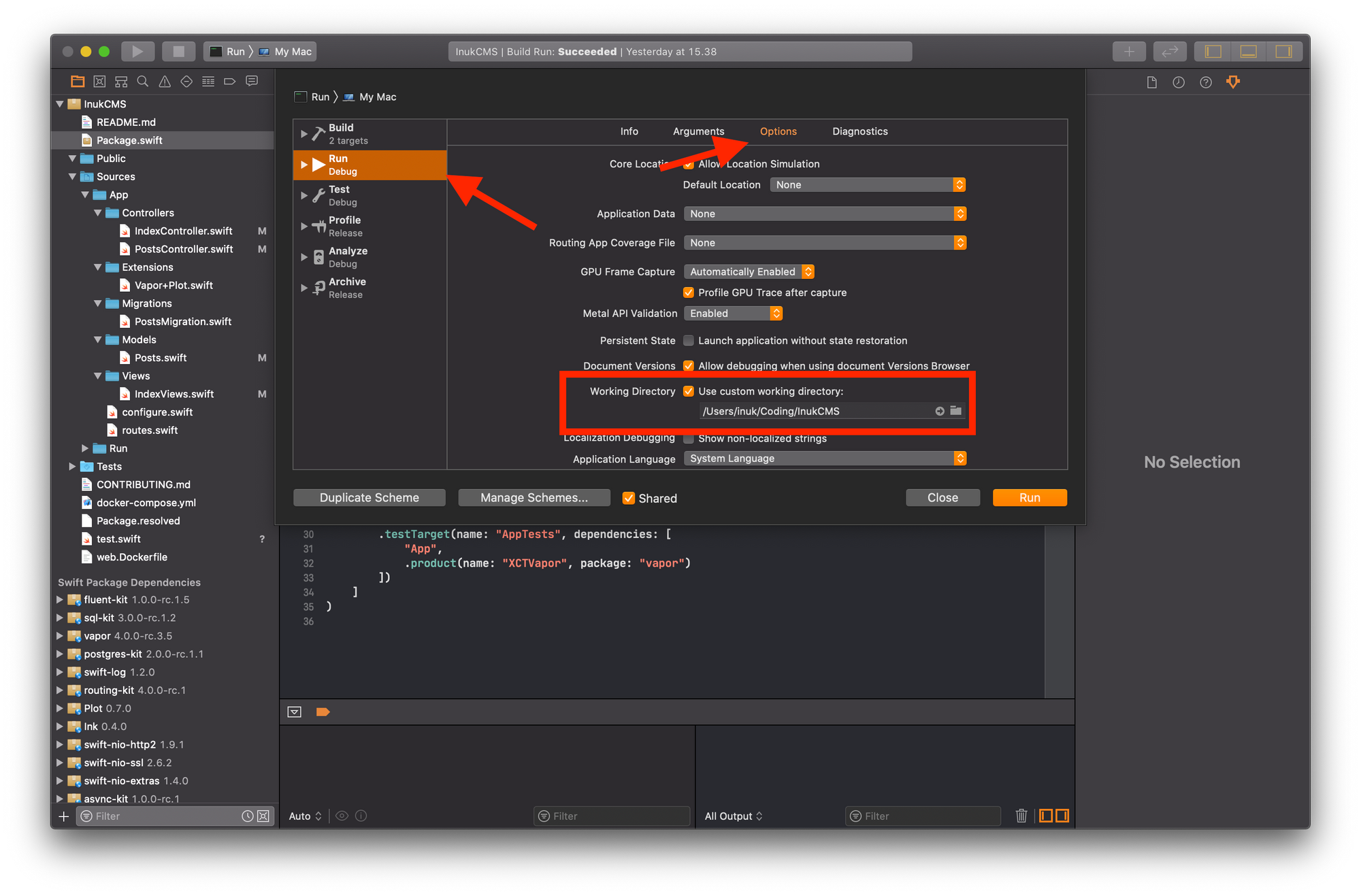Open the All Output console selector
Screen dimensions: 1361x896
(733, 816)
